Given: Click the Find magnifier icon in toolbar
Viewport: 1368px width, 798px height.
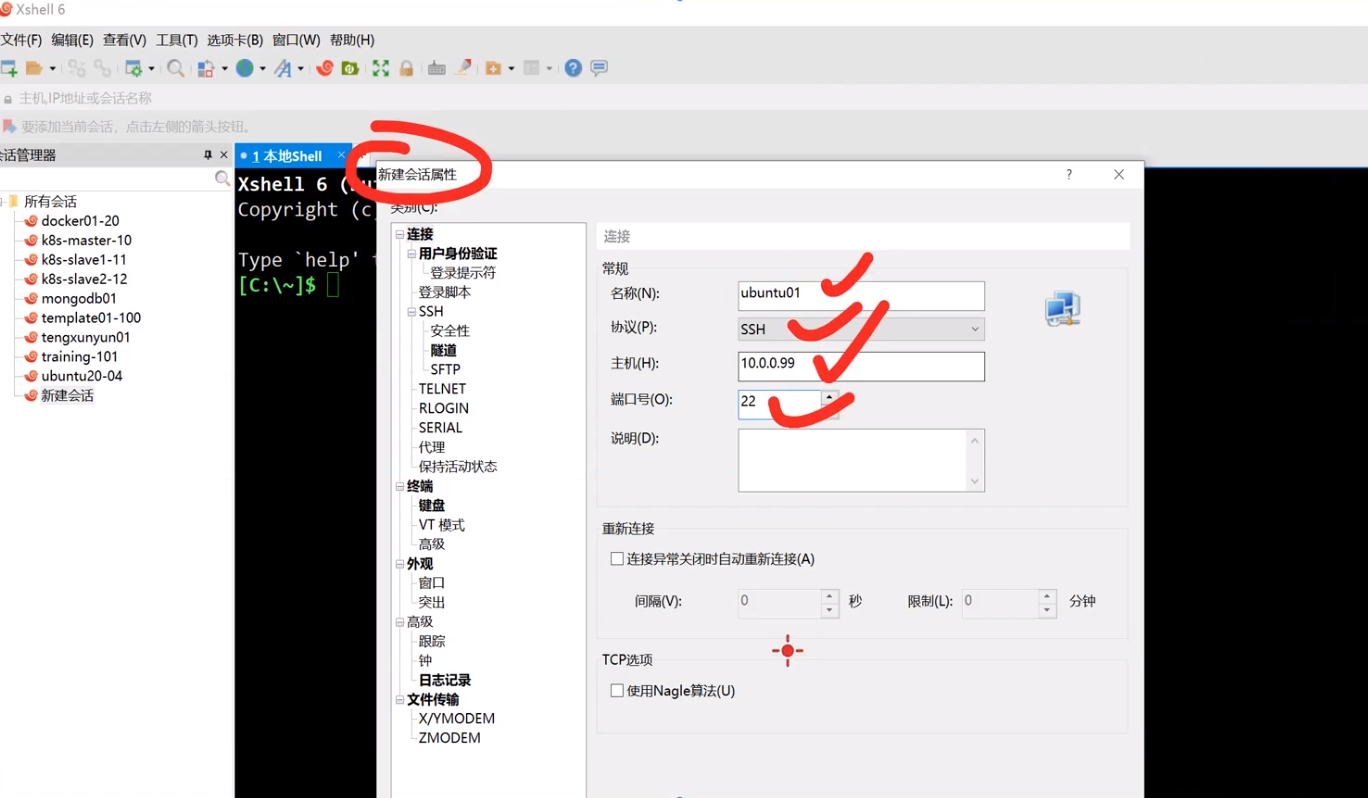Looking at the screenshot, I should tap(175, 68).
